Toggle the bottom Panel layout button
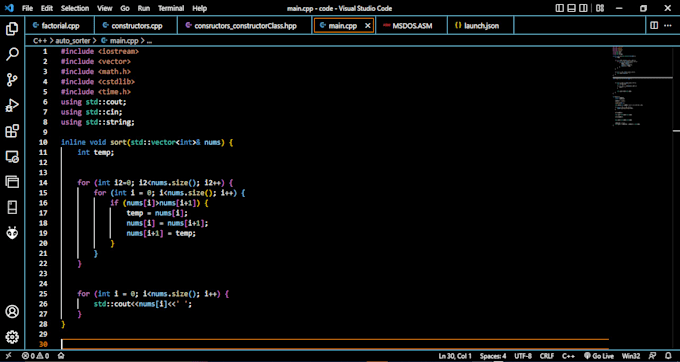 pyautogui.click(x=572, y=8)
